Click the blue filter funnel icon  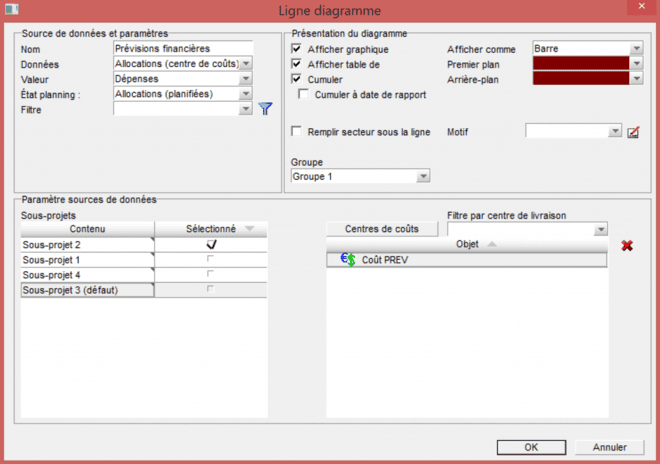265,109
